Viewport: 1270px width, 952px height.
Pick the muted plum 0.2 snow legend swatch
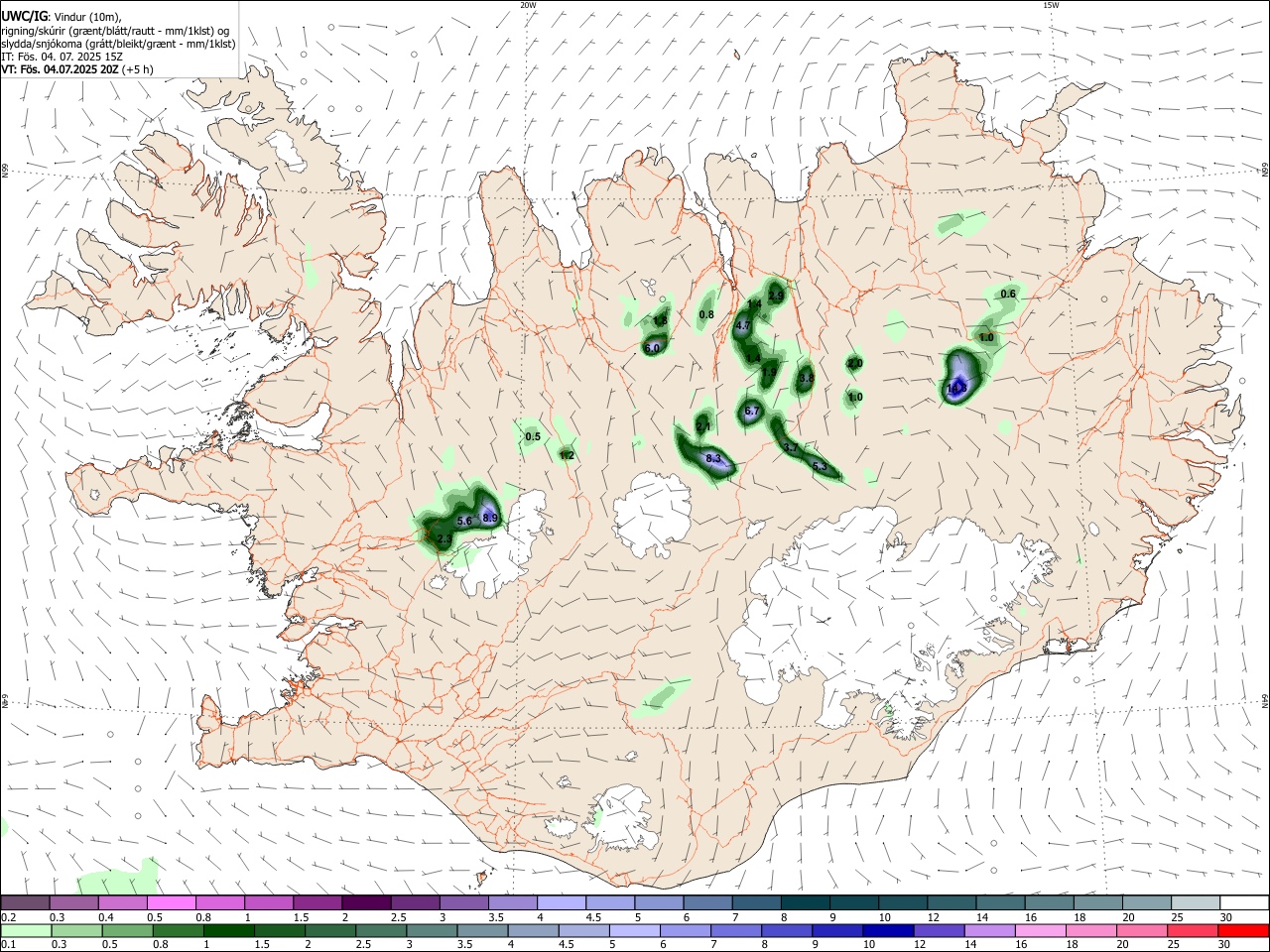point(25,902)
